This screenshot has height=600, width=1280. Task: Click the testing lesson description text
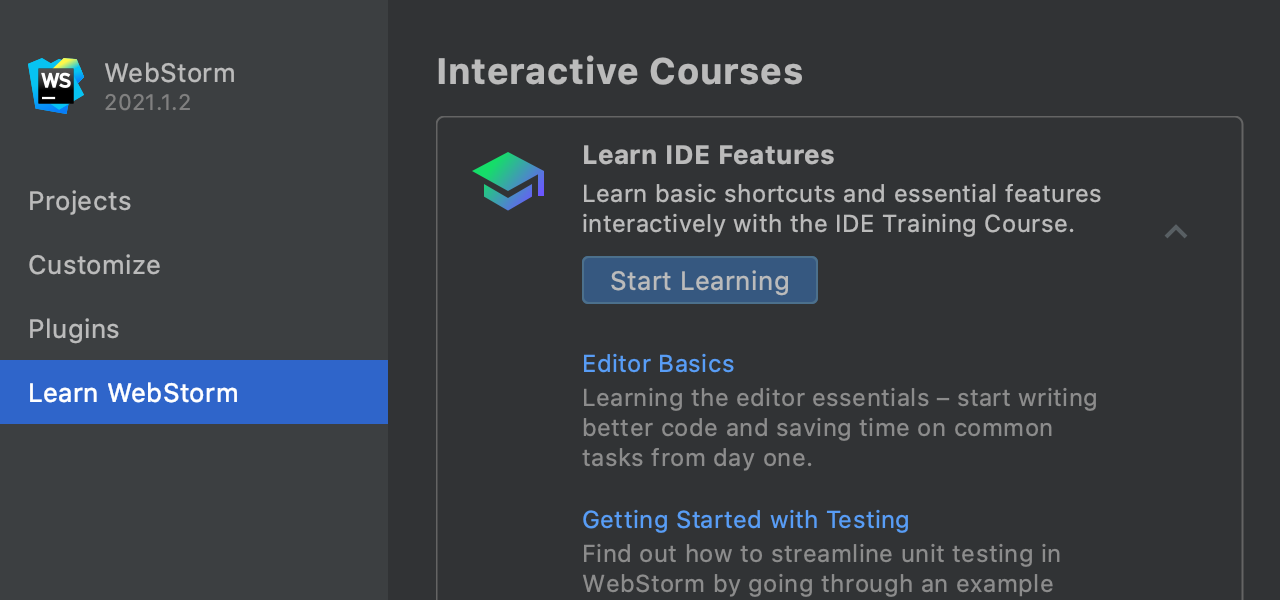point(820,568)
